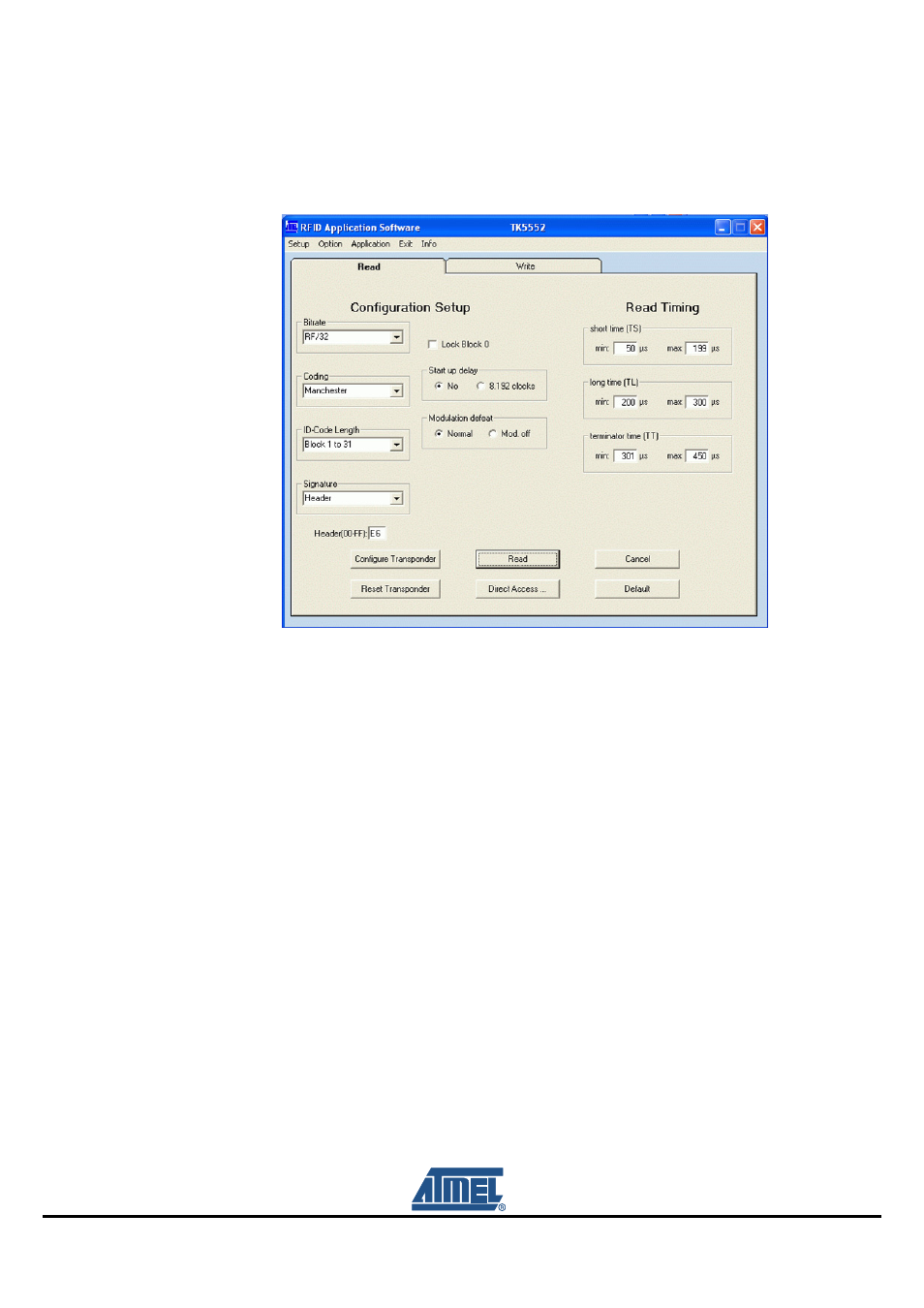Open the Setup menu

298,244
